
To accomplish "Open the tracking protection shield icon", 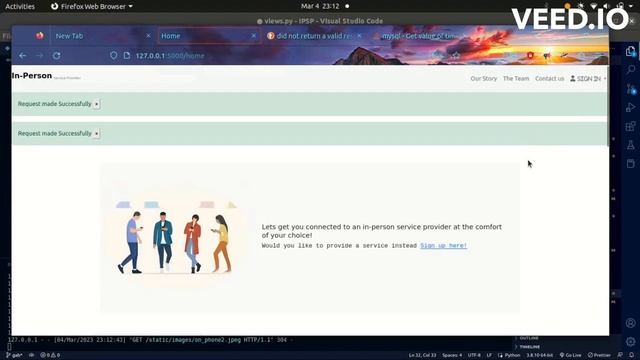I will [113, 56].
